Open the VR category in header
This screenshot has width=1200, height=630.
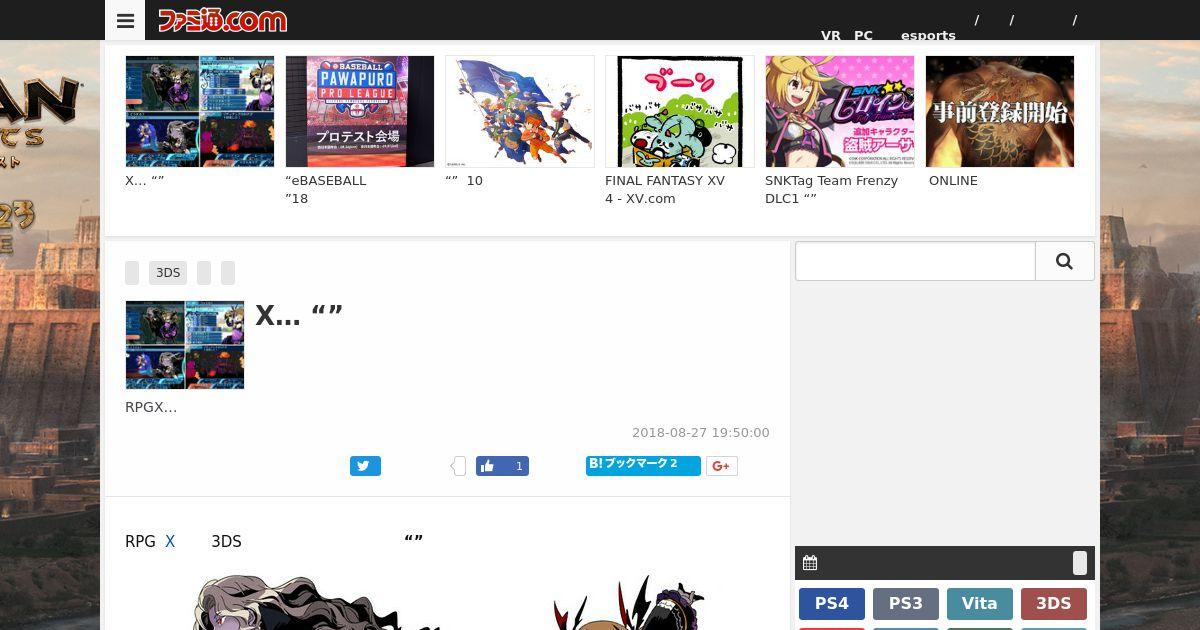(x=831, y=35)
